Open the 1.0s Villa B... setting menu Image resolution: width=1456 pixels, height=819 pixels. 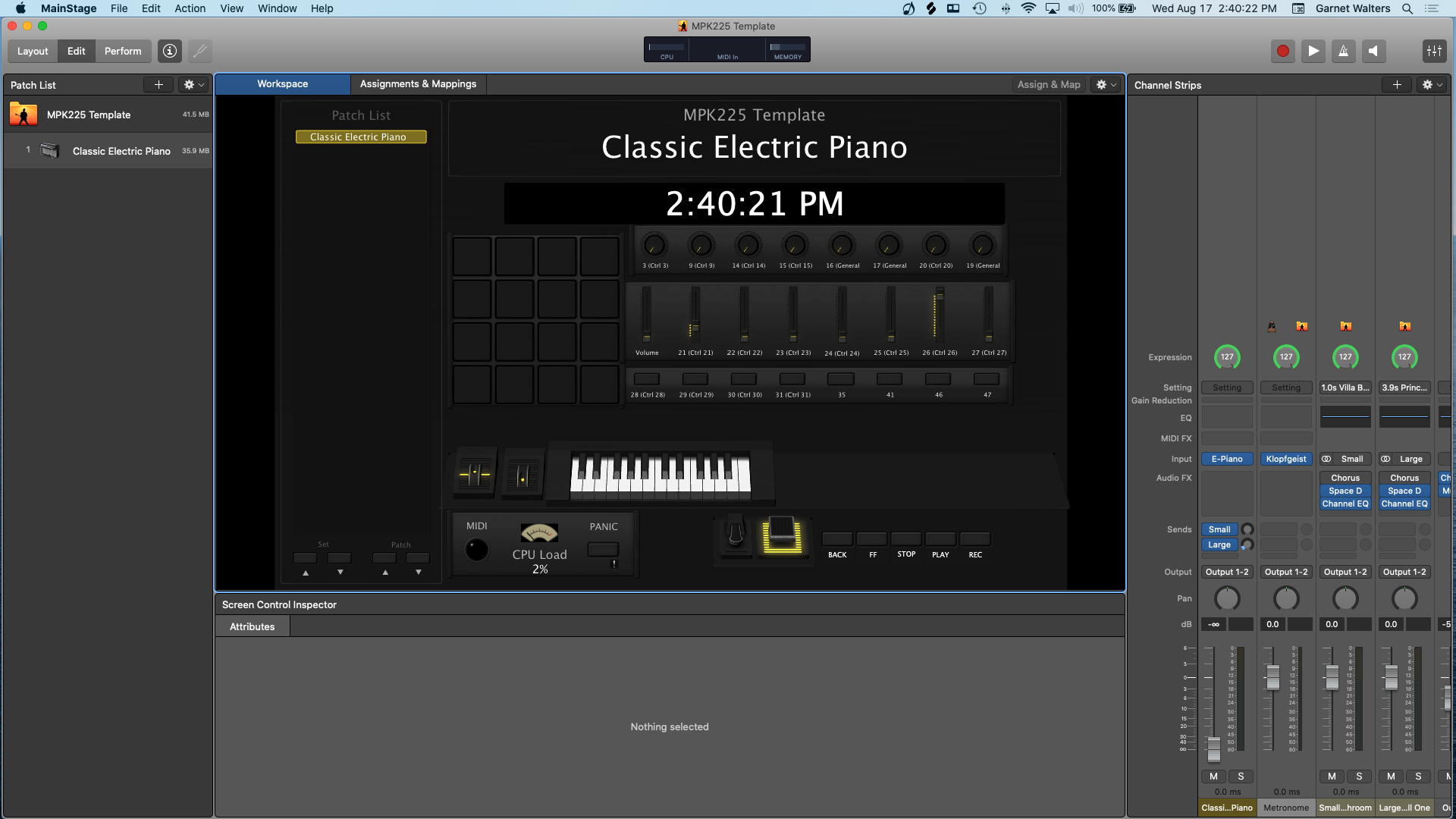[x=1345, y=388]
